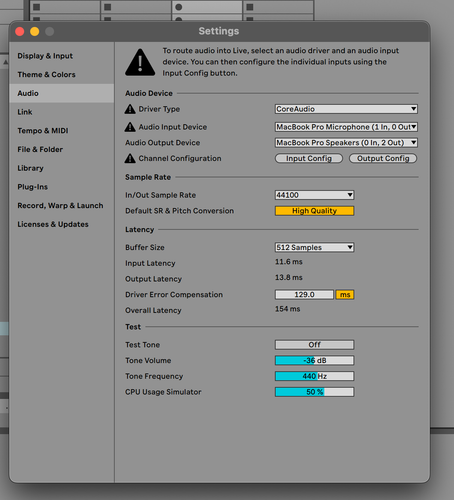
Task: Open the In/Out Sample Rate dropdown
Action: pyautogui.click(x=314, y=195)
